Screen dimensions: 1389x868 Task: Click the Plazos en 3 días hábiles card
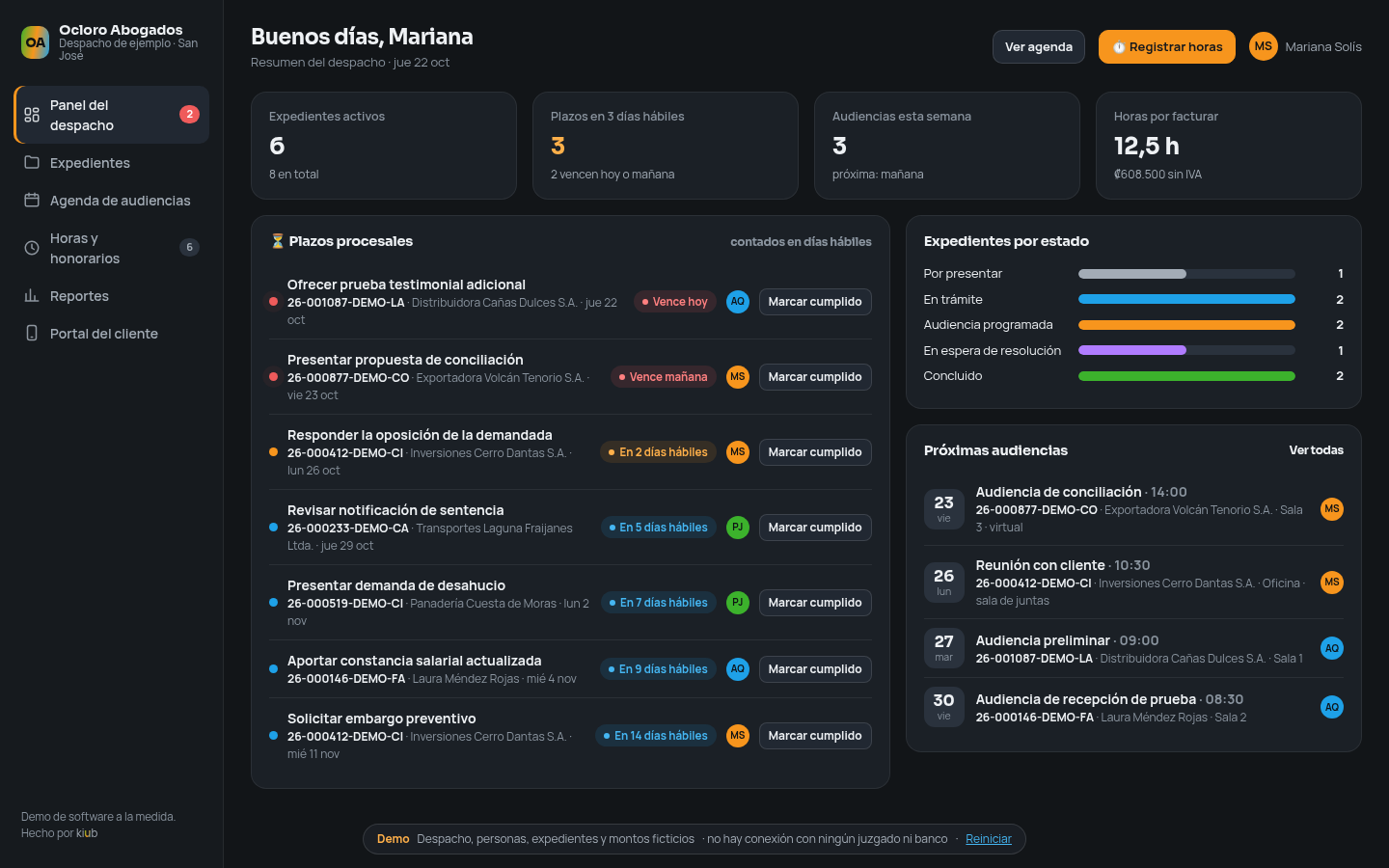pyautogui.click(x=666, y=146)
